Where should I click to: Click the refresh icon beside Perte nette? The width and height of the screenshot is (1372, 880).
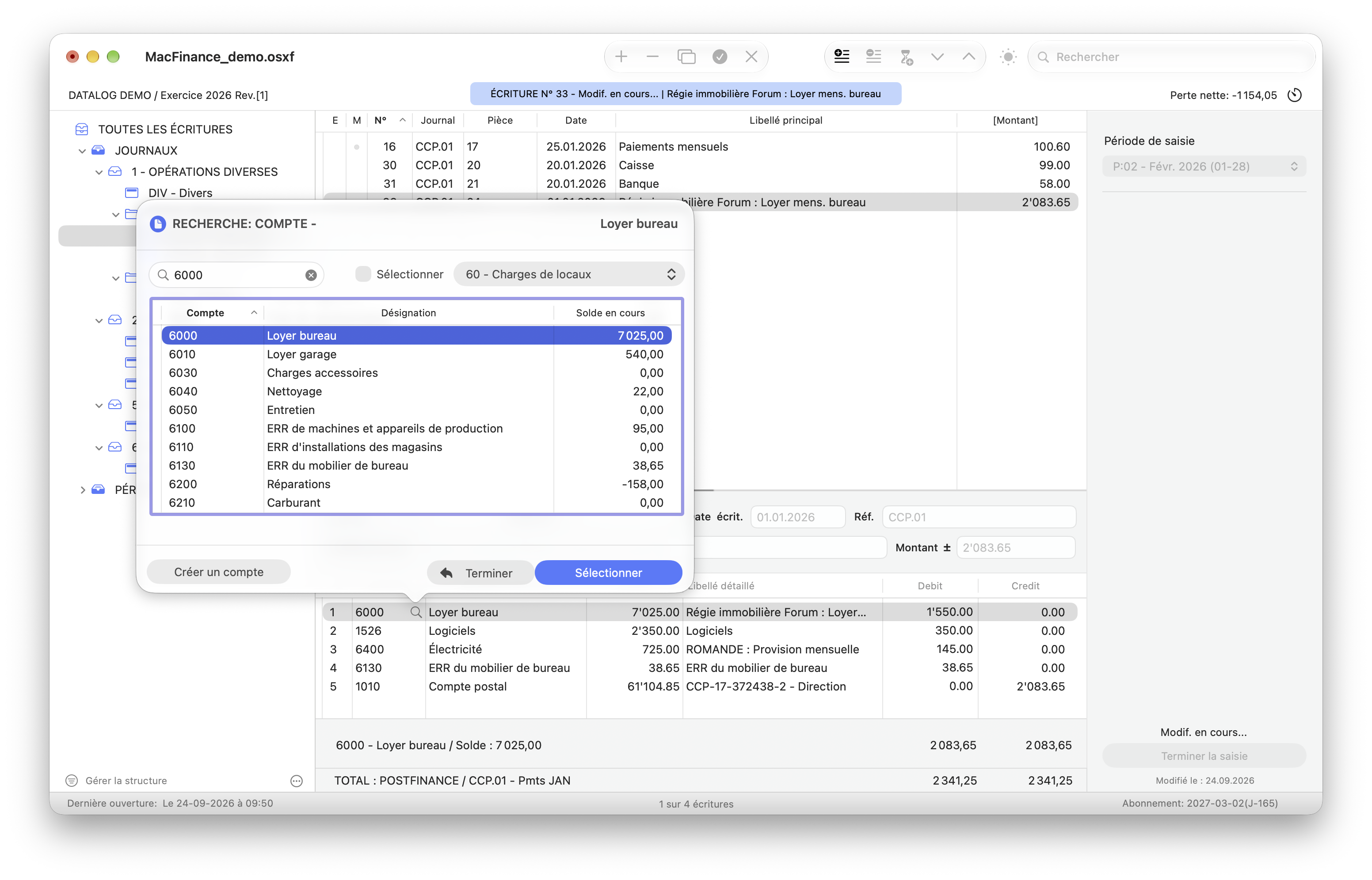pyautogui.click(x=1295, y=95)
